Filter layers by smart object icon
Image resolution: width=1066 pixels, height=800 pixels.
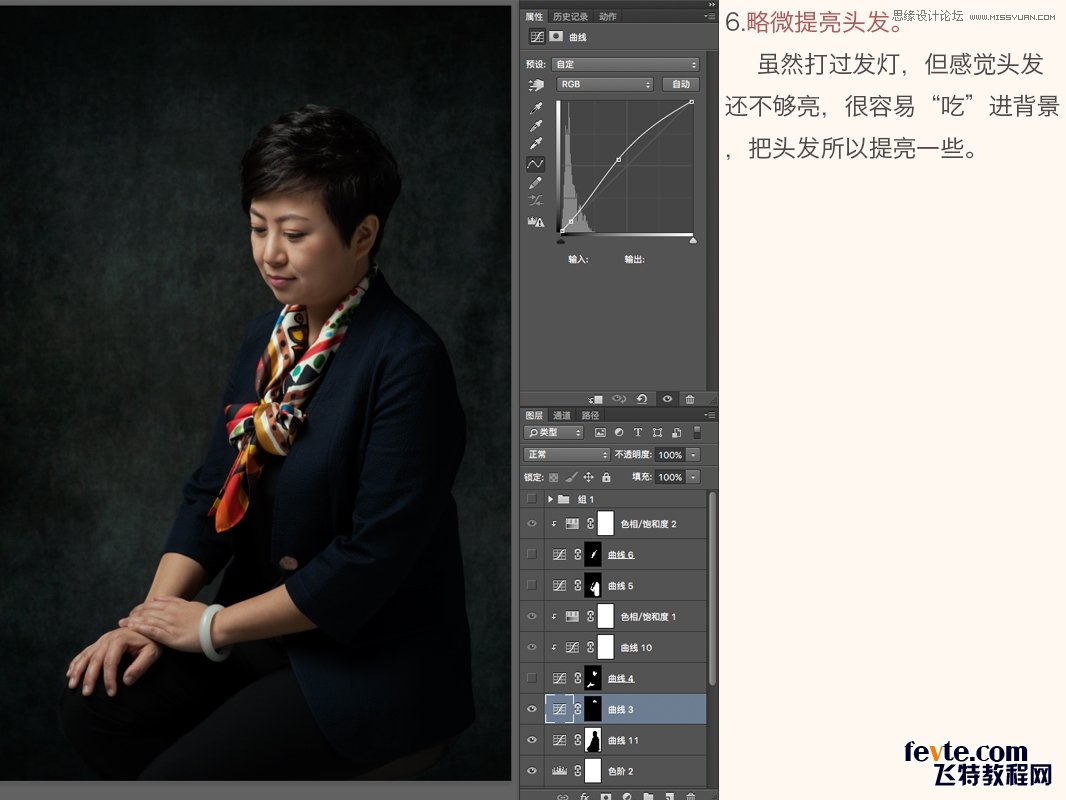click(x=676, y=432)
